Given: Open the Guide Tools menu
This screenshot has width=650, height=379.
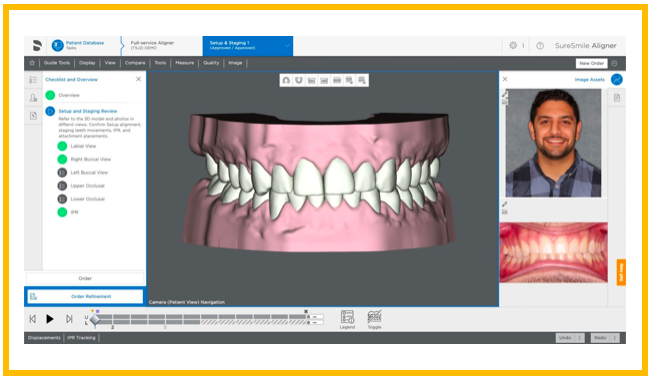Looking at the screenshot, I should [57, 63].
